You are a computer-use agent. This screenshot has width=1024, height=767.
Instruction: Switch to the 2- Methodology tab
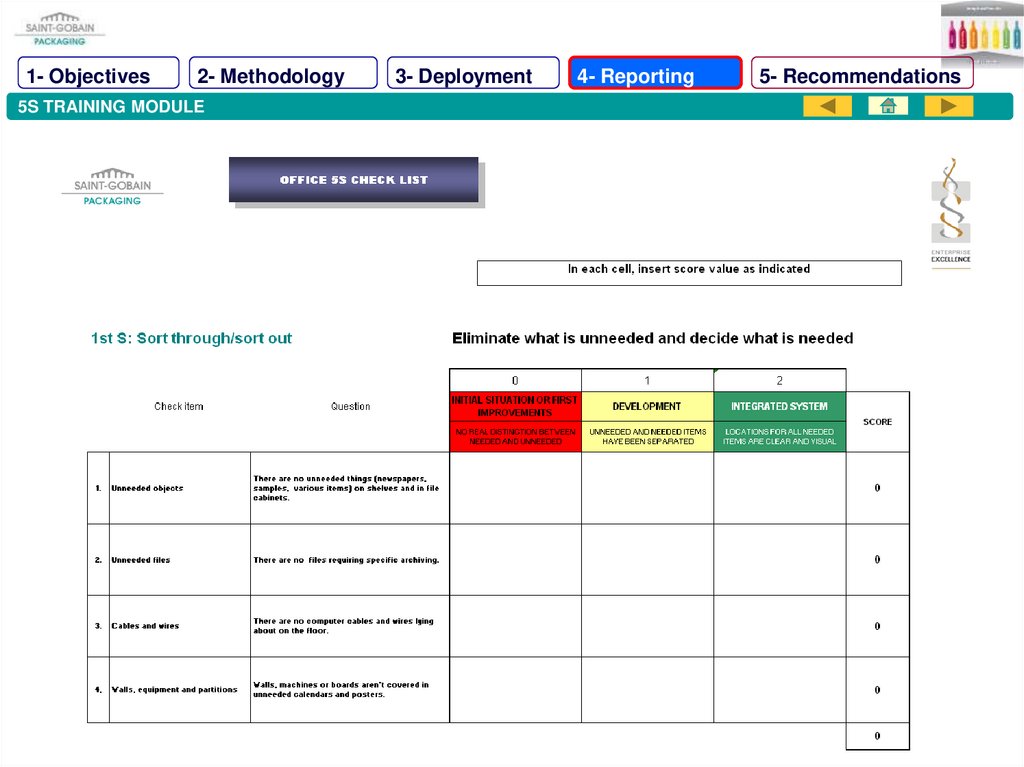click(x=282, y=75)
